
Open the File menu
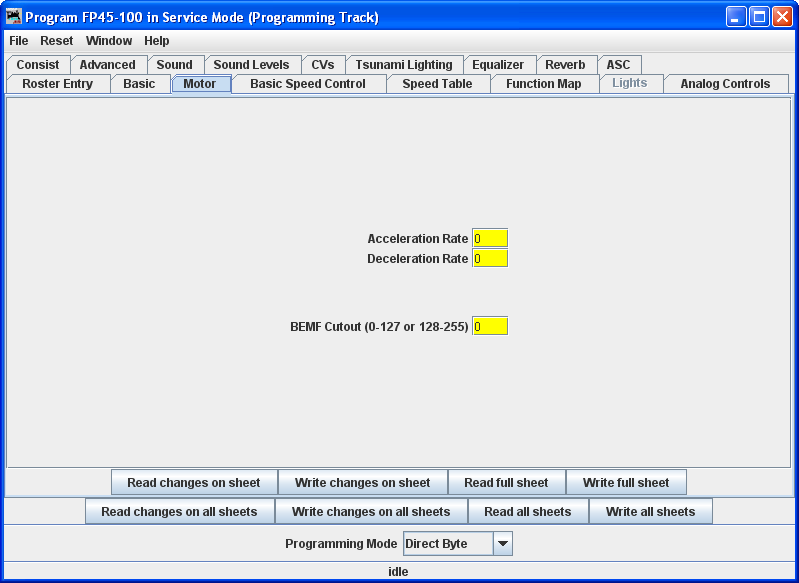pos(19,41)
